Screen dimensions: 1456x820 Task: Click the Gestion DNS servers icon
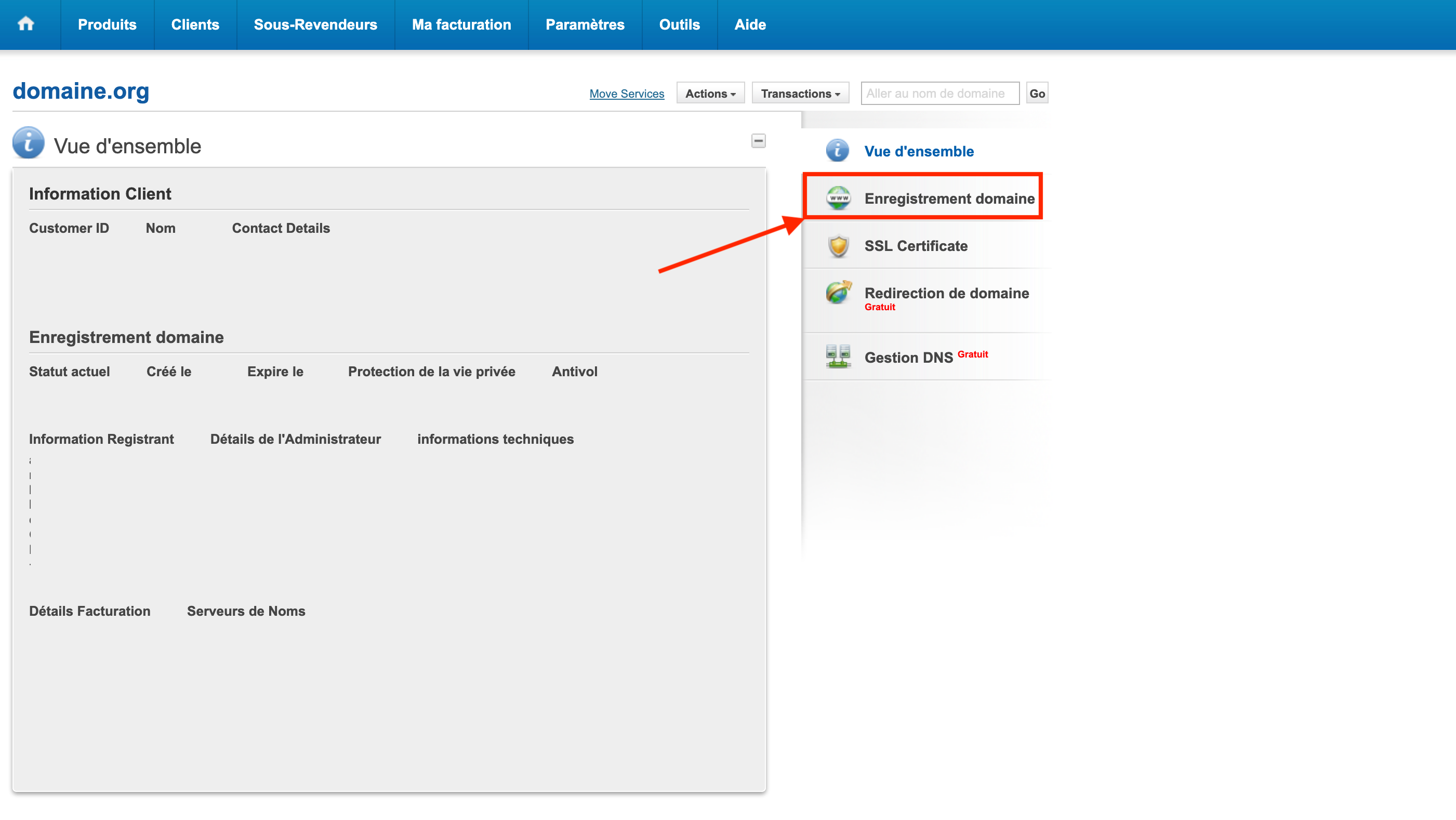pyautogui.click(x=838, y=356)
